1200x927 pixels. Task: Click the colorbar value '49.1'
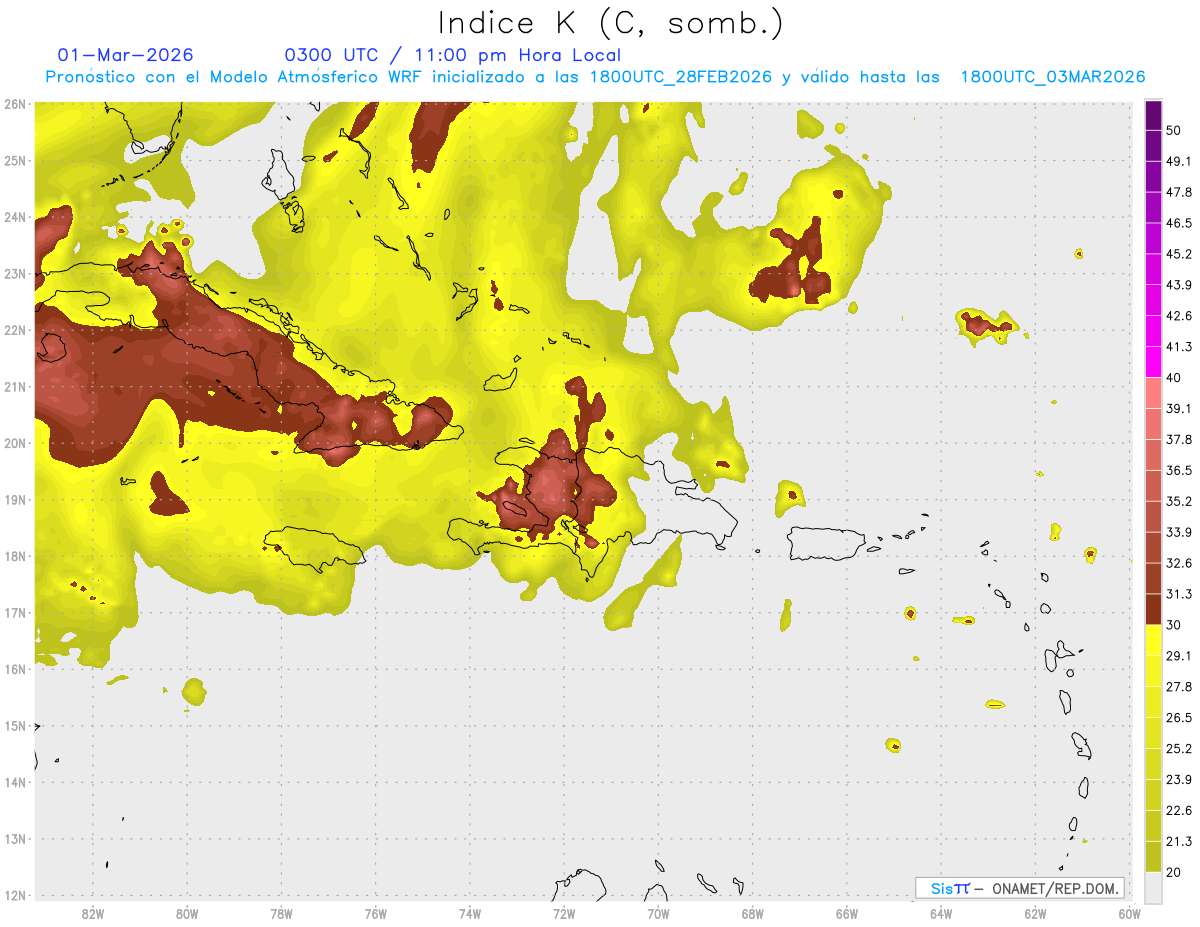[x=1178, y=161]
